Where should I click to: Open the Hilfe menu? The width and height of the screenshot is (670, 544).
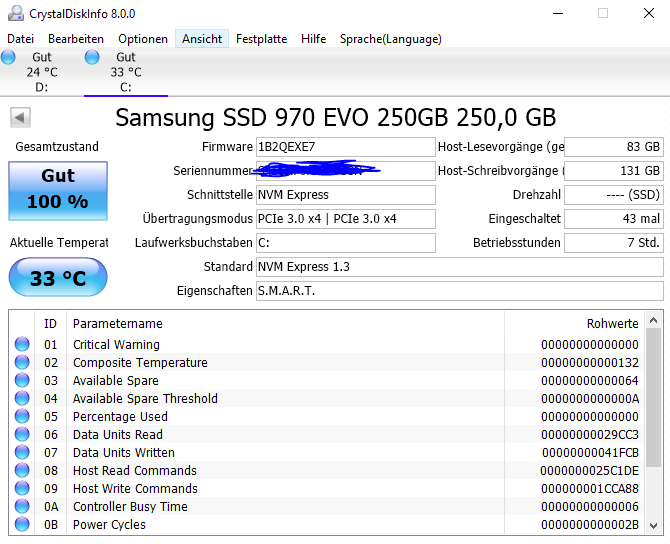click(x=313, y=39)
